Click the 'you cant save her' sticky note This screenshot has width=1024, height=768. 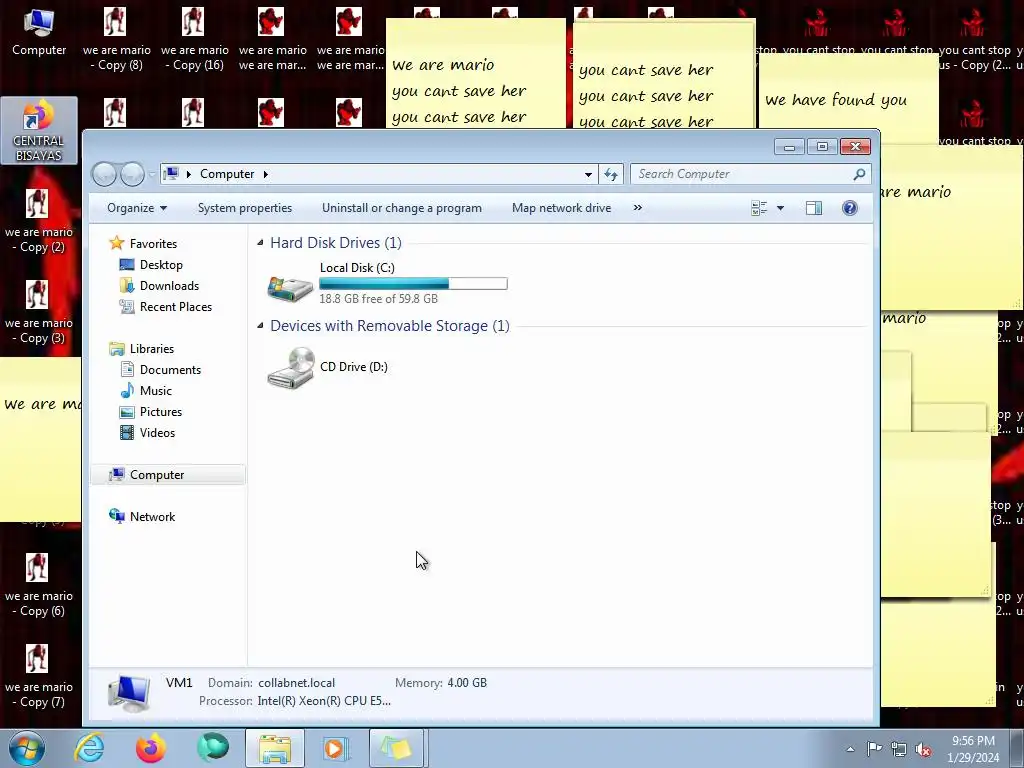coord(664,75)
